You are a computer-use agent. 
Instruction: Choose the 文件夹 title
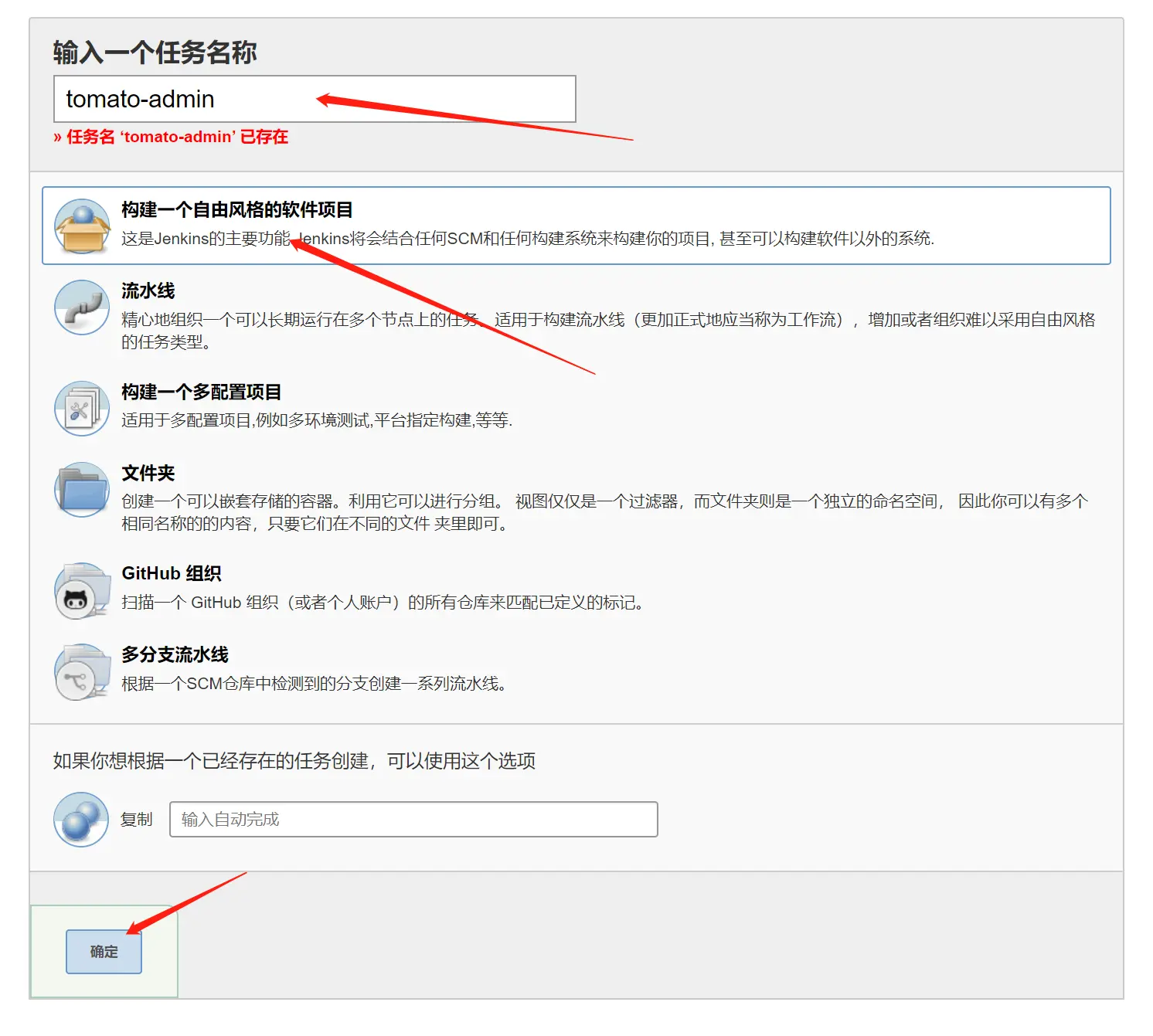(148, 474)
